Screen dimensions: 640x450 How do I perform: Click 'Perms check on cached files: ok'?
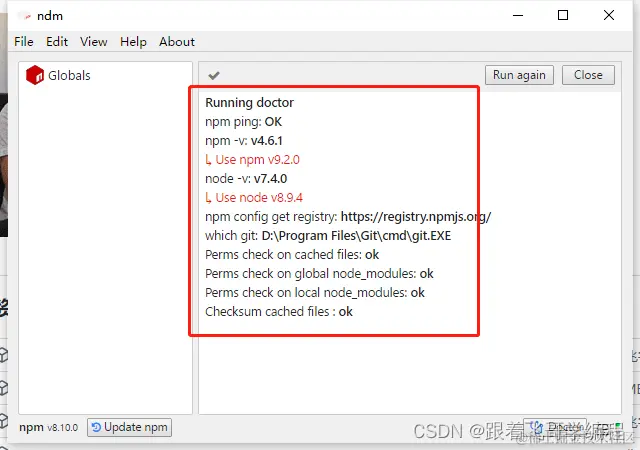[292, 255]
